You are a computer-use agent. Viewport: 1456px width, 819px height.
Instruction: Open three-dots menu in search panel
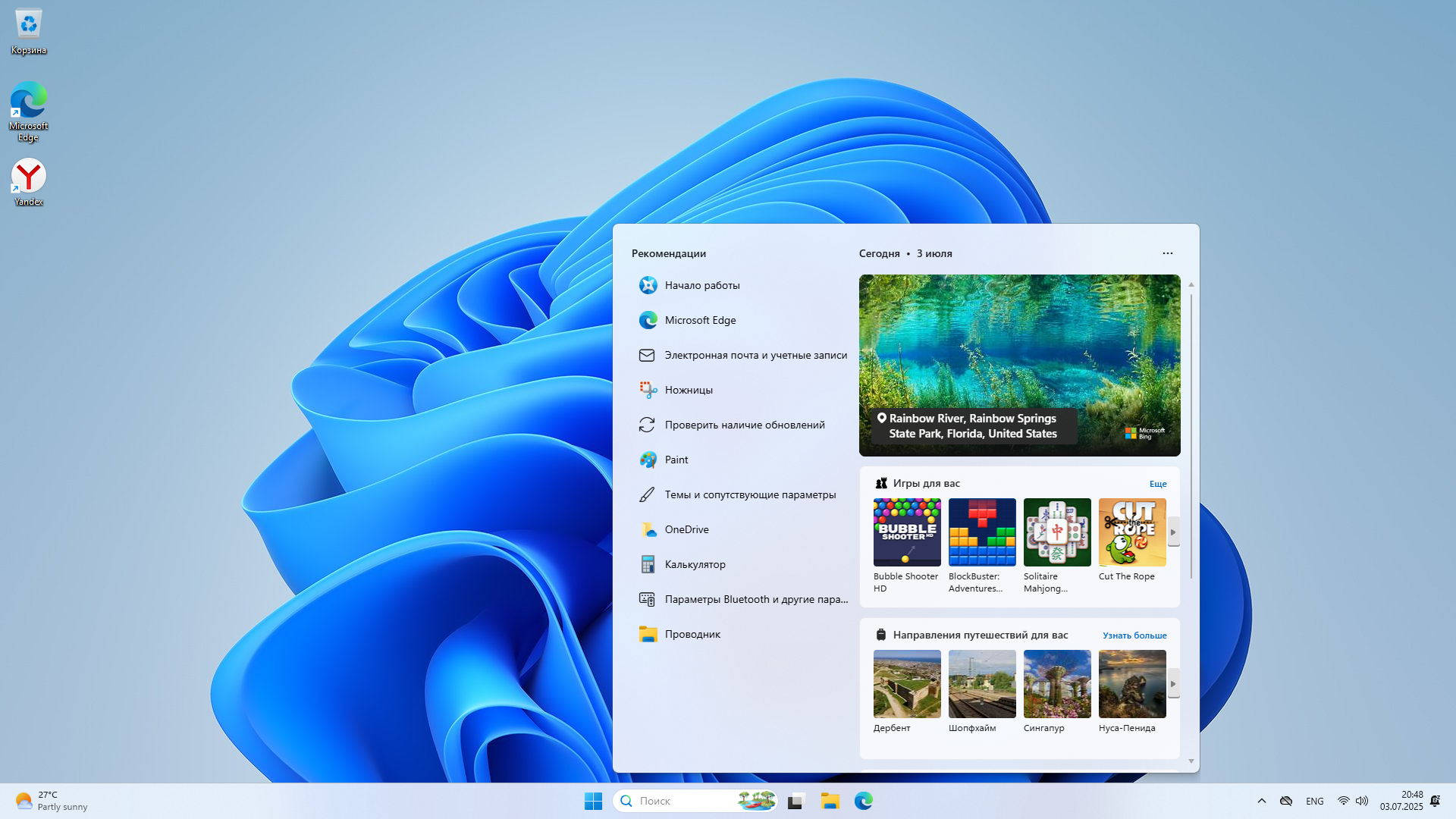point(1167,253)
